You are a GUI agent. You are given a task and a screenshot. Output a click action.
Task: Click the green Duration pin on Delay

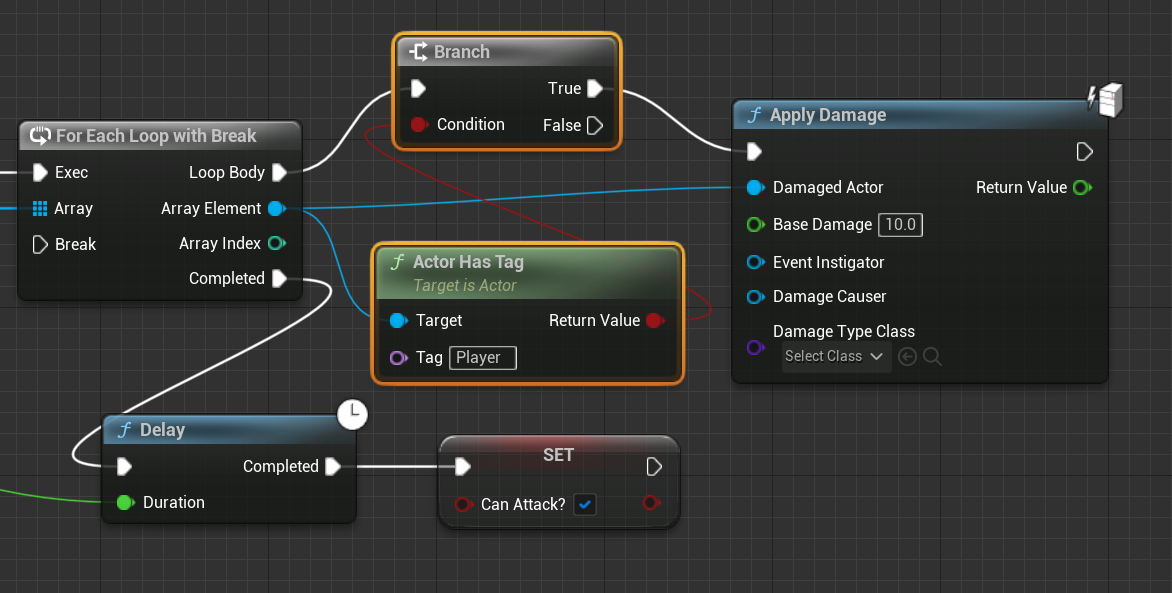pos(124,502)
